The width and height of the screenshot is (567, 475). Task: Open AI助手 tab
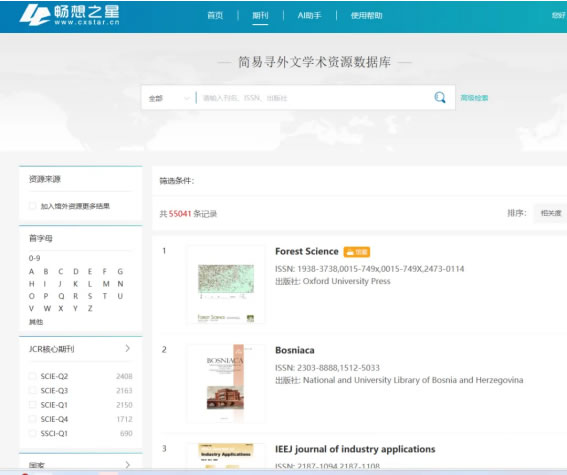click(309, 16)
